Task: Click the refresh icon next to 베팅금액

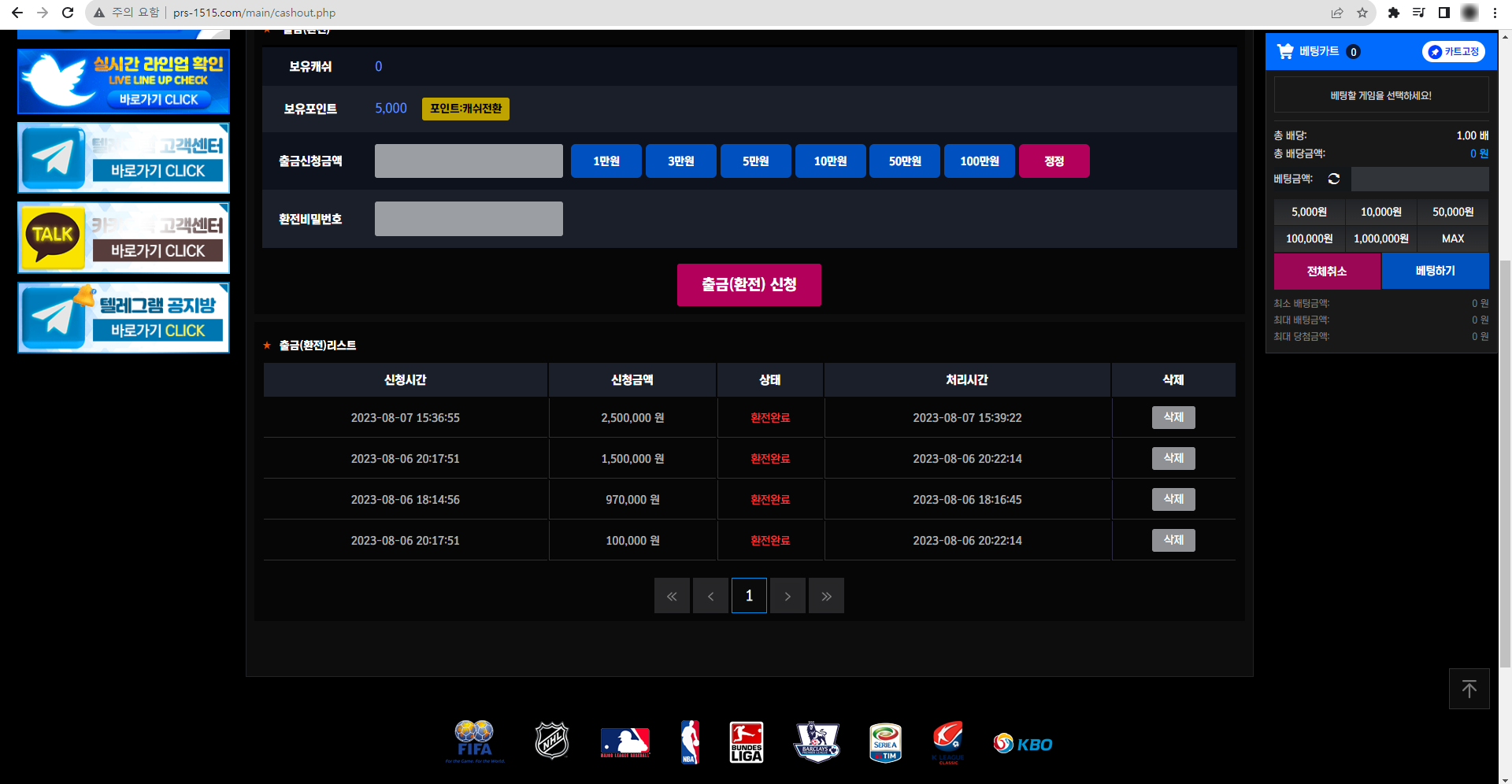Action: coord(1334,179)
